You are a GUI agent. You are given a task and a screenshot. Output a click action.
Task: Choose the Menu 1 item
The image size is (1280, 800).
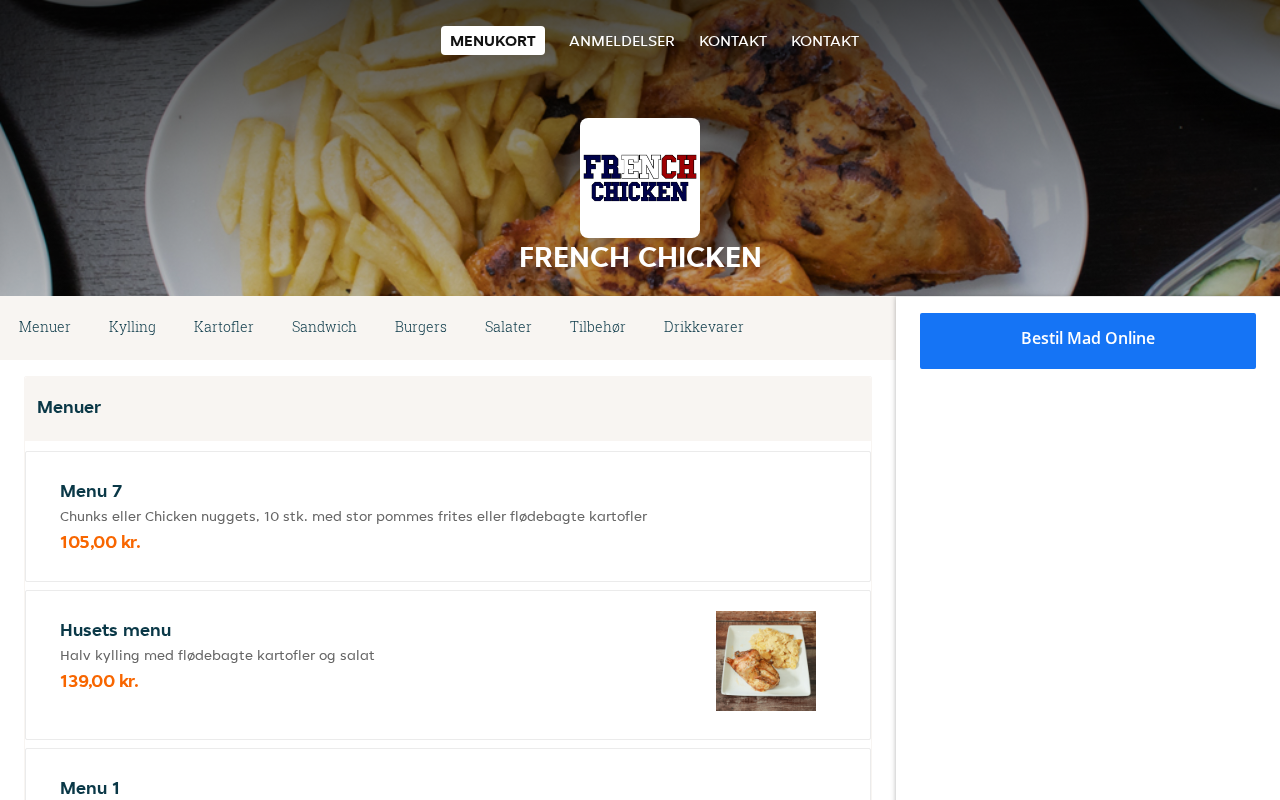click(x=90, y=788)
